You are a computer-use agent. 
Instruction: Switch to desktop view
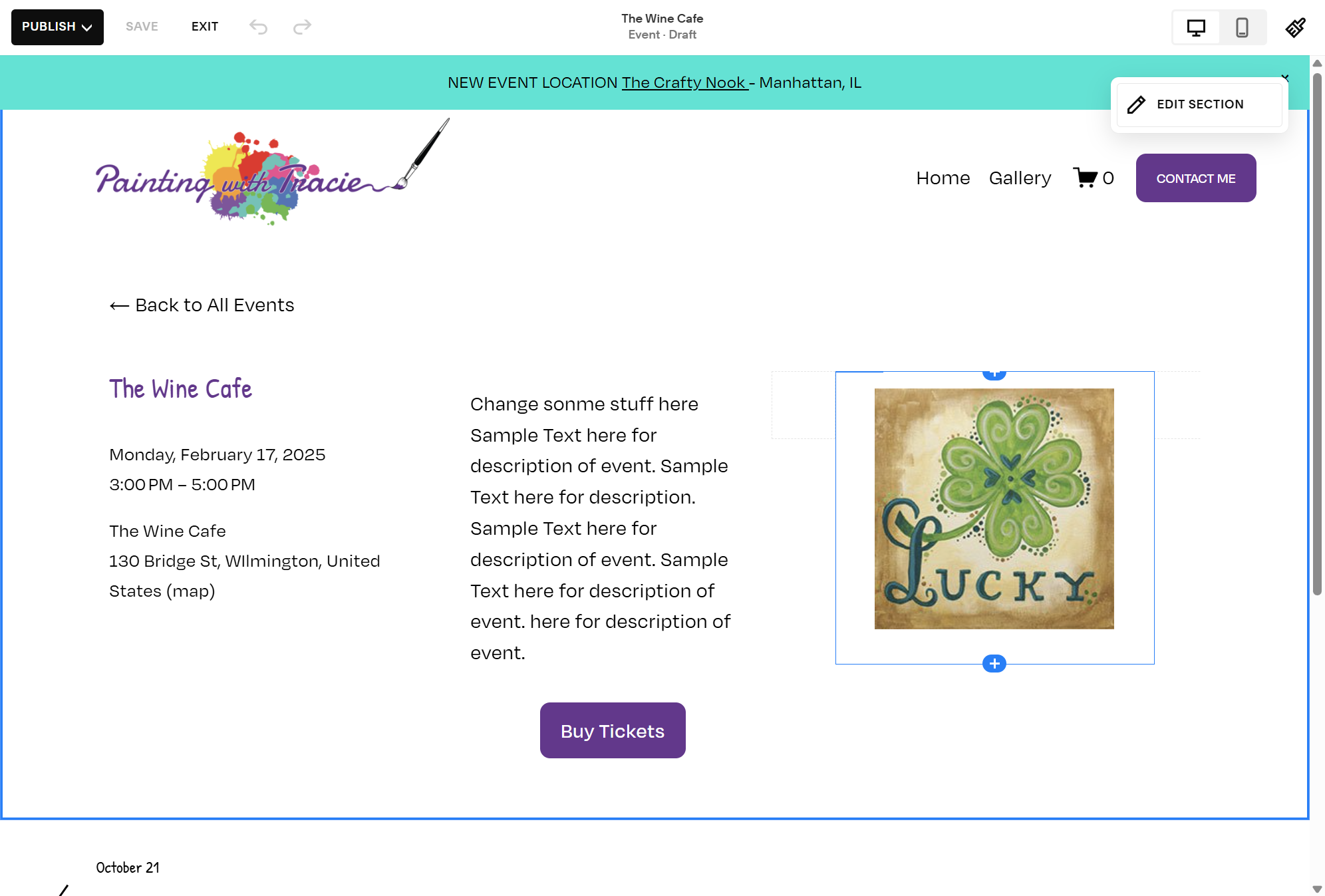point(1196,27)
